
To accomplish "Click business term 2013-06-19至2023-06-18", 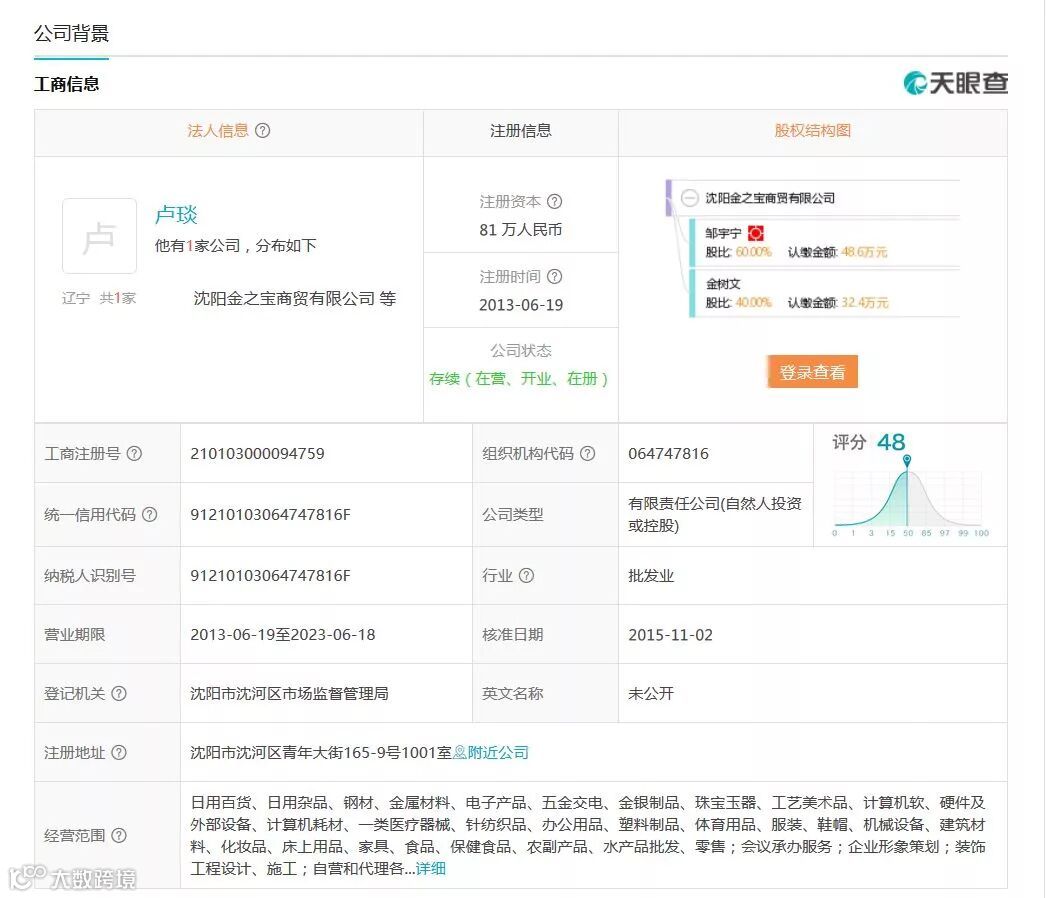I will pos(283,634).
